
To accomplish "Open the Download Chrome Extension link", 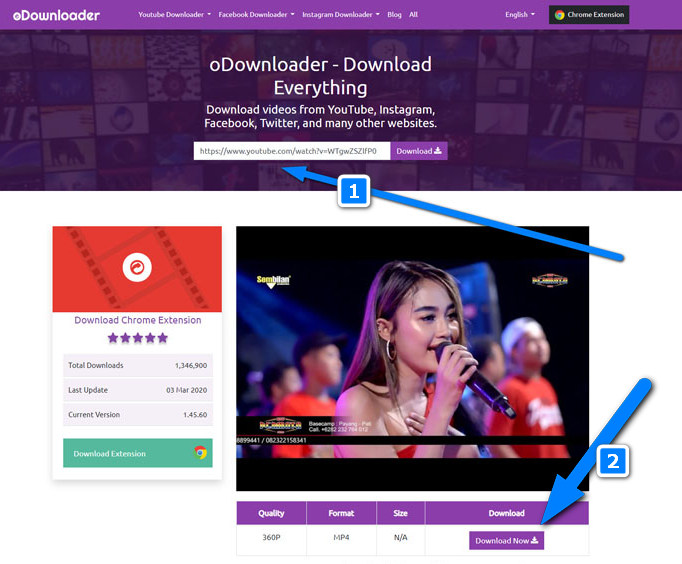I will (x=137, y=320).
